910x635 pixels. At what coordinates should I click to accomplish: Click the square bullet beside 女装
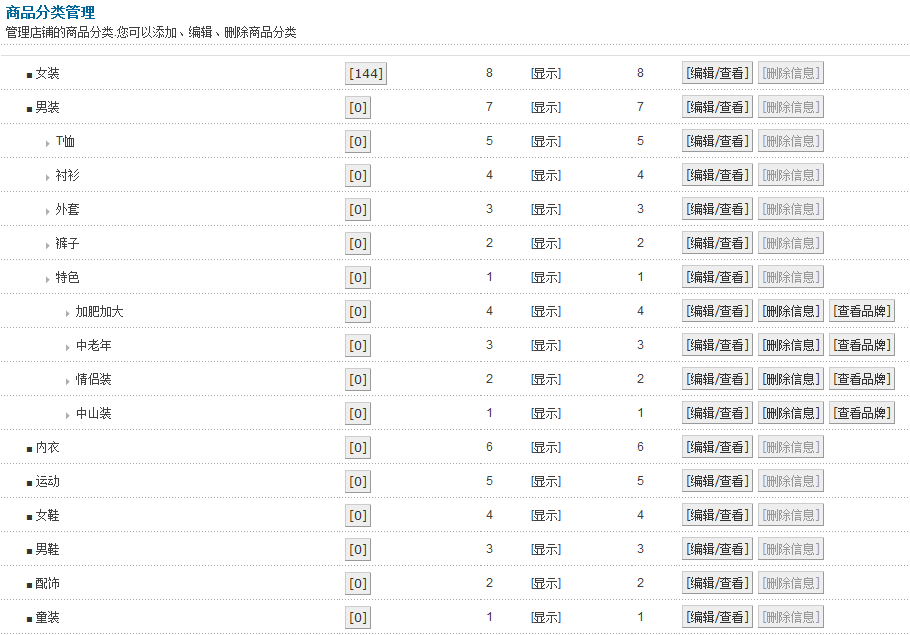tap(29, 75)
